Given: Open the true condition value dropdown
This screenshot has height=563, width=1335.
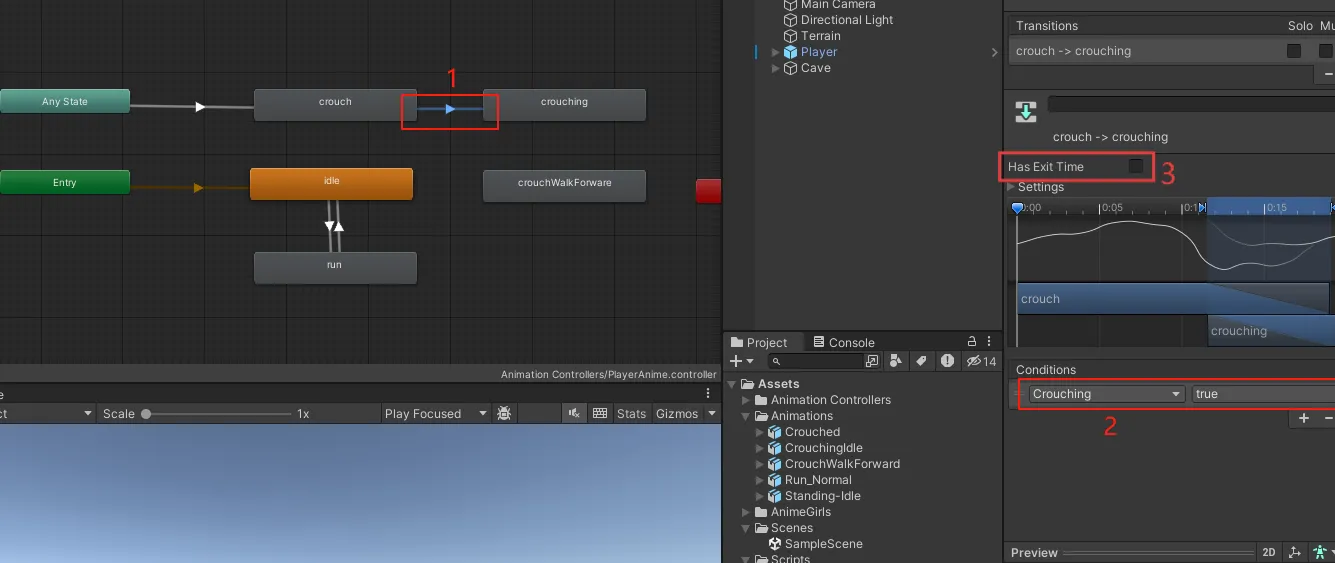Looking at the screenshot, I should (1263, 394).
